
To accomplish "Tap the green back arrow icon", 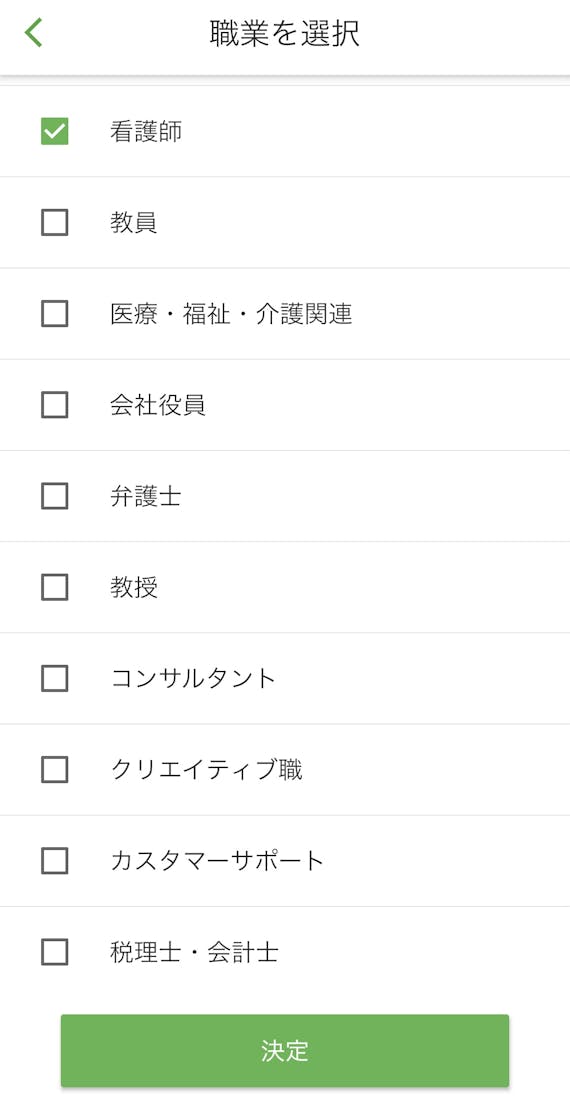I will [33, 32].
